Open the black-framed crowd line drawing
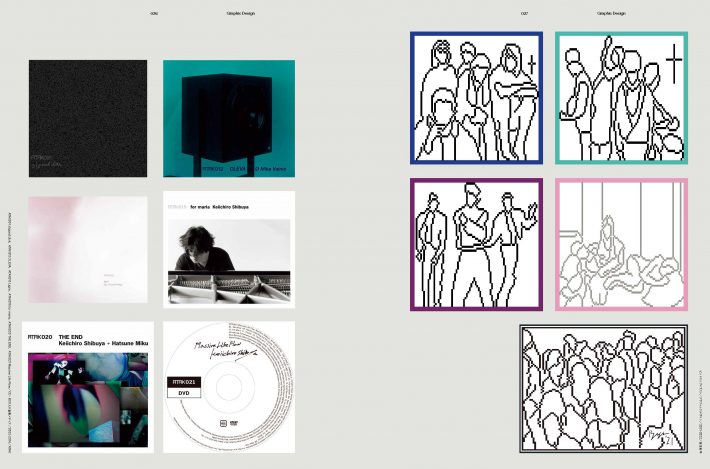This screenshot has height=469, width=710. pyautogui.click(x=604, y=388)
